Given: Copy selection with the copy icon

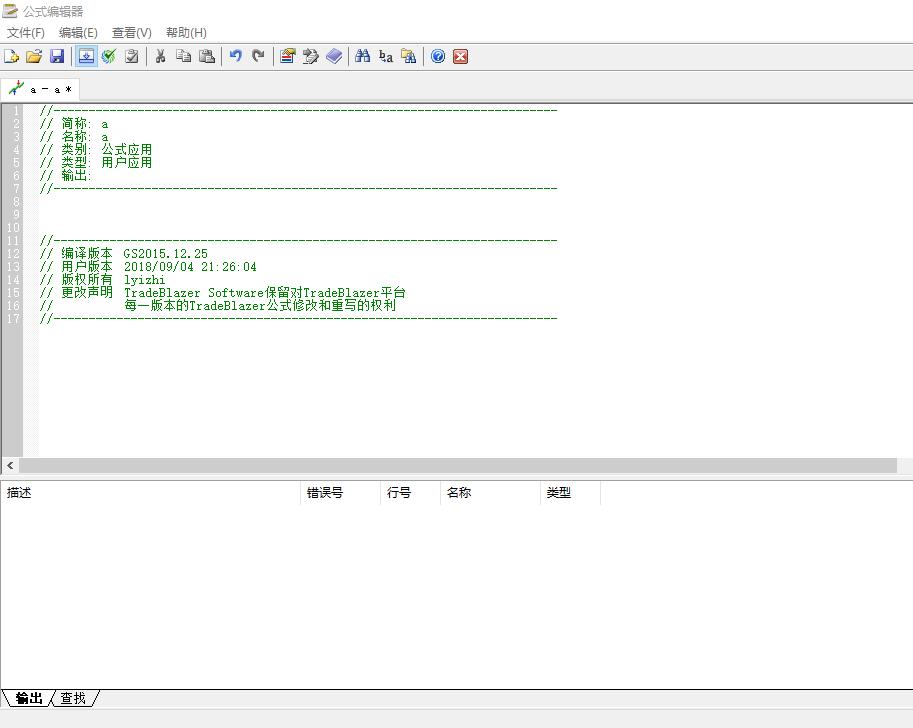Looking at the screenshot, I should coord(184,56).
